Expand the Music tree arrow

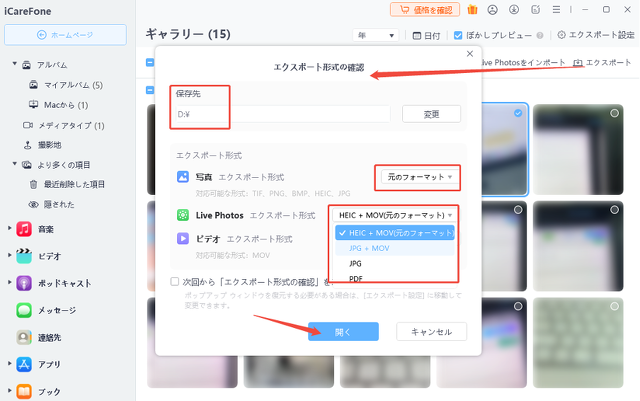[9, 228]
